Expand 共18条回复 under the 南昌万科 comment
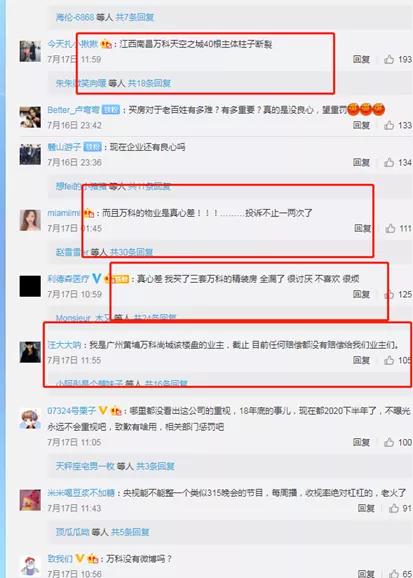Screen dimensions: 413x578 (149, 83)
